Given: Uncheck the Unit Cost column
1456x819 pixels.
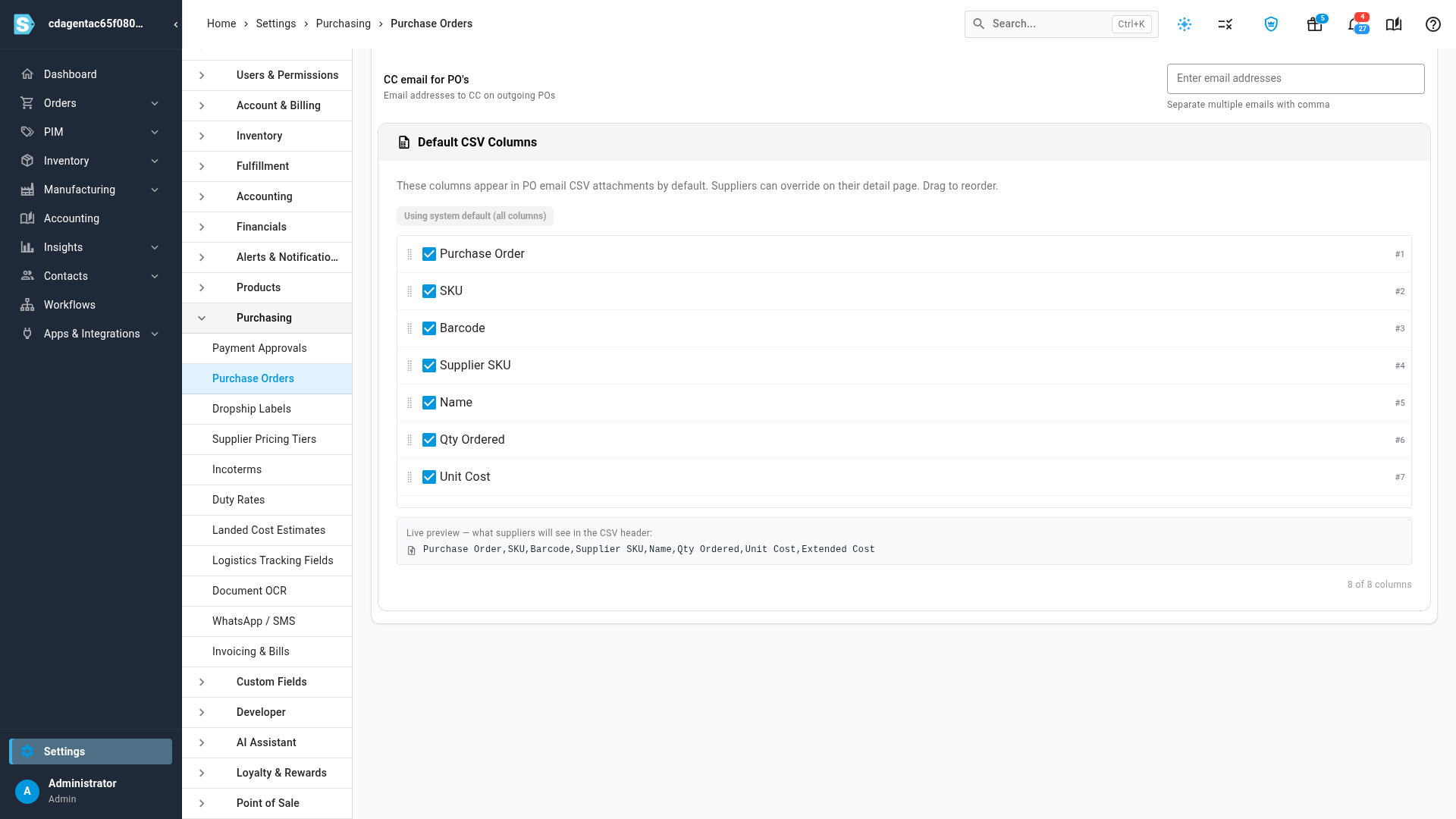Looking at the screenshot, I should pos(429,477).
